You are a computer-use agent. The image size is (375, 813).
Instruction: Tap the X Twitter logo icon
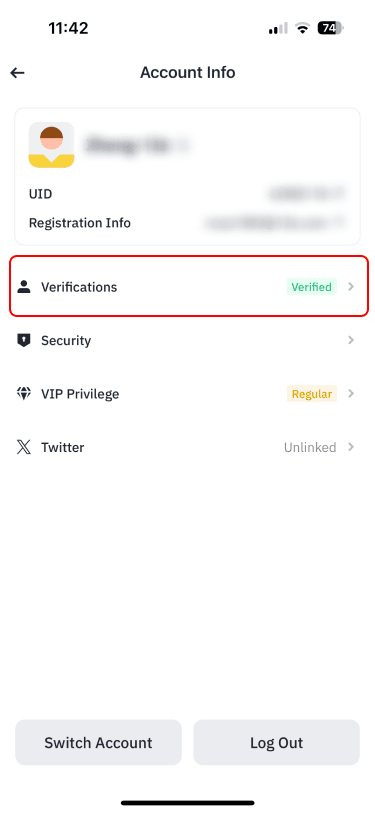tap(23, 447)
